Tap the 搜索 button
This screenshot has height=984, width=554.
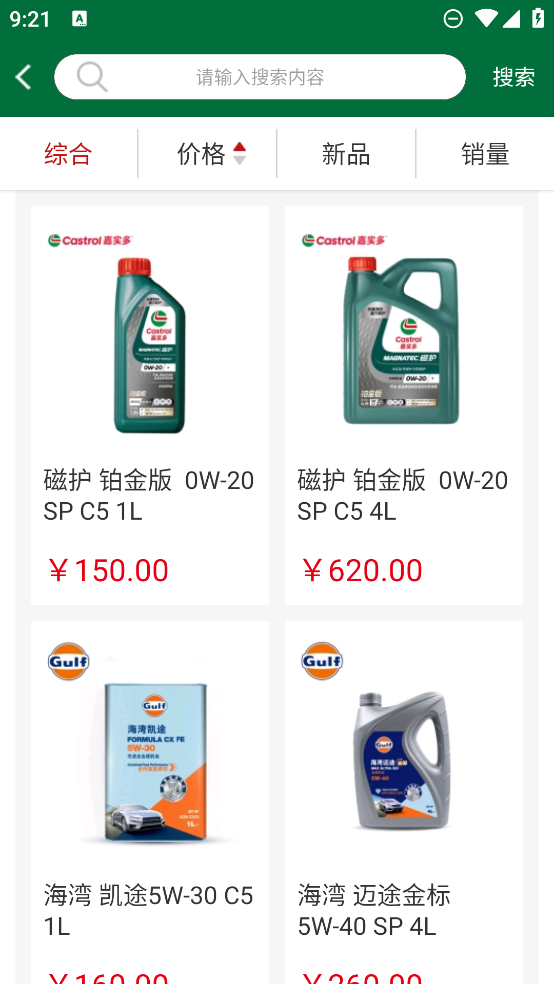[514, 77]
